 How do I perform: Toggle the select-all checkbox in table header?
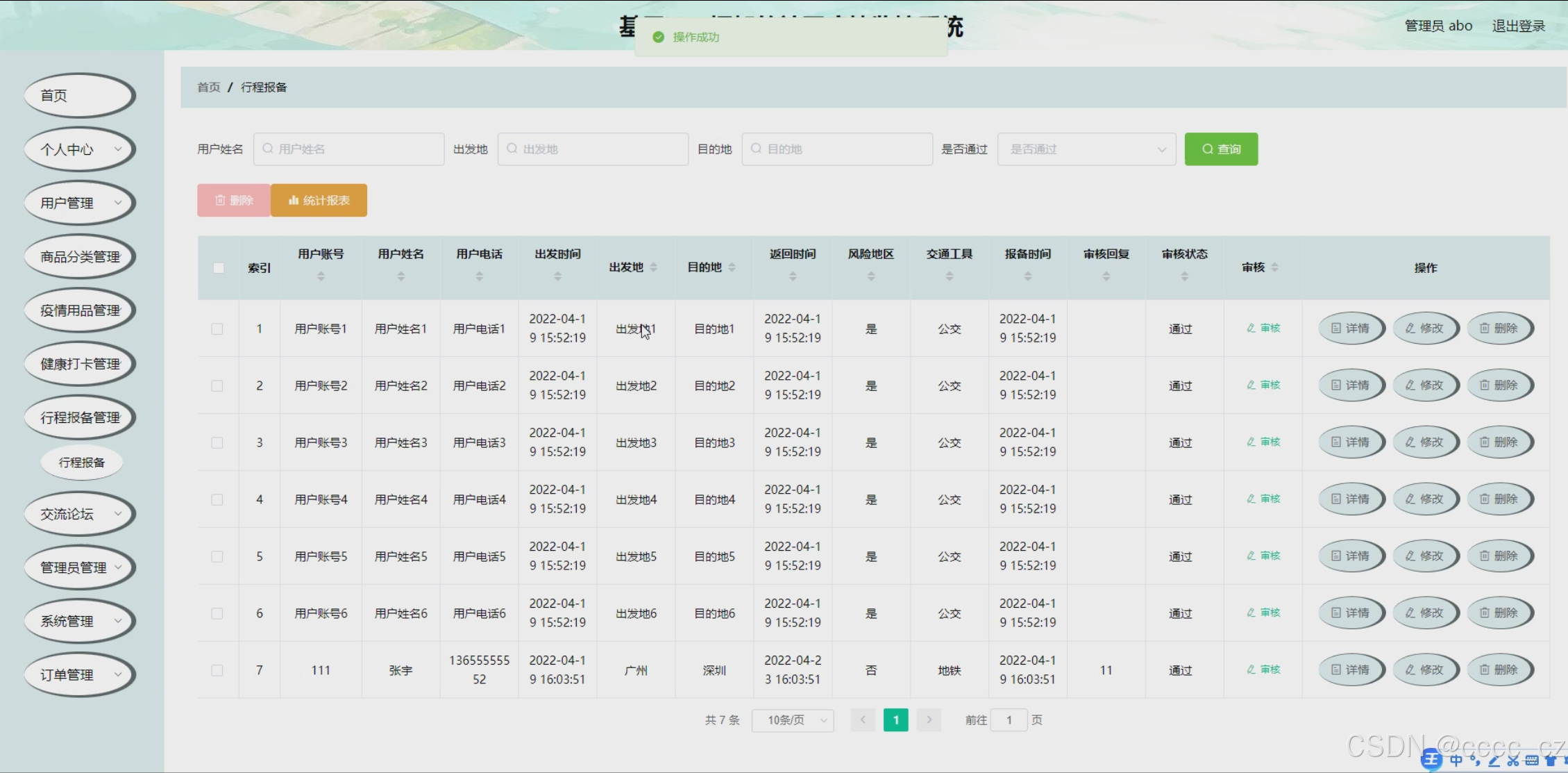219,268
